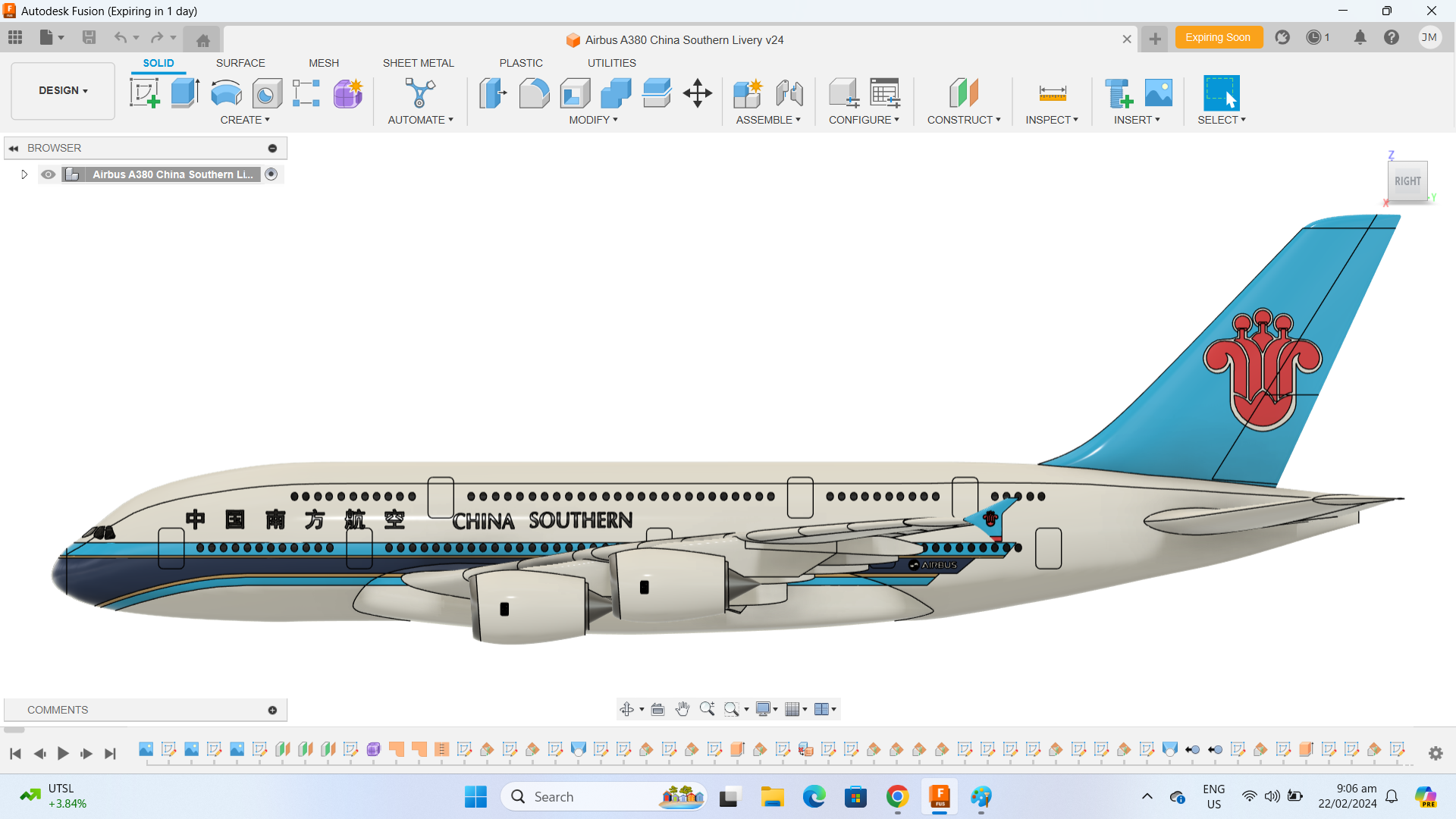Switch to the SHEET METAL tab

point(419,63)
